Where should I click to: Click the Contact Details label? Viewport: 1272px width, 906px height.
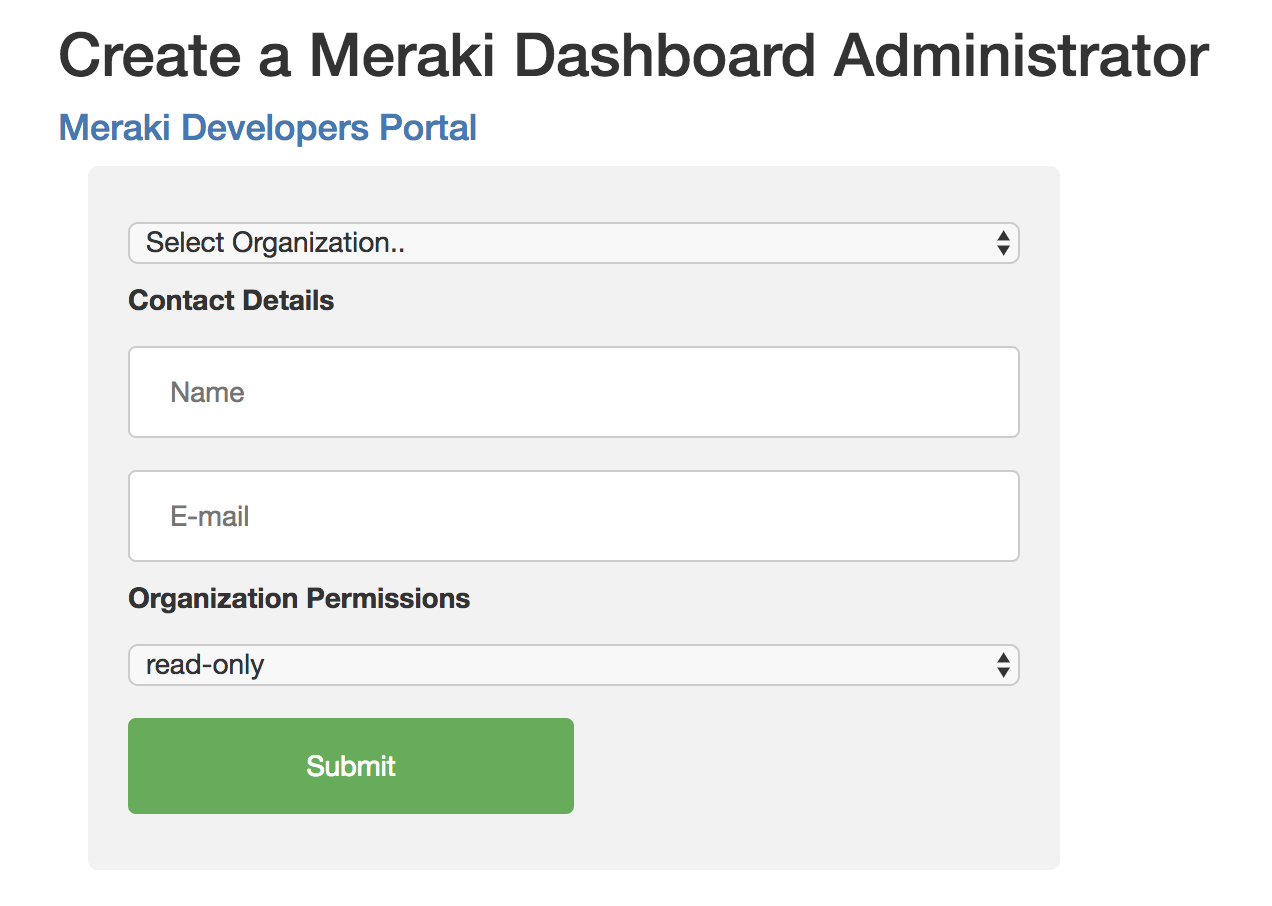pos(231,301)
